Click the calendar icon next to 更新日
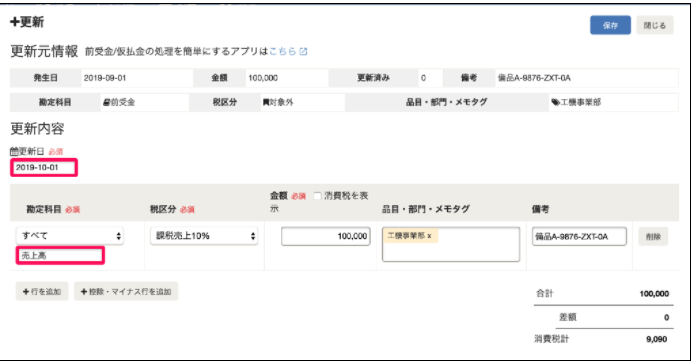693x364 pixels. (x=14, y=152)
